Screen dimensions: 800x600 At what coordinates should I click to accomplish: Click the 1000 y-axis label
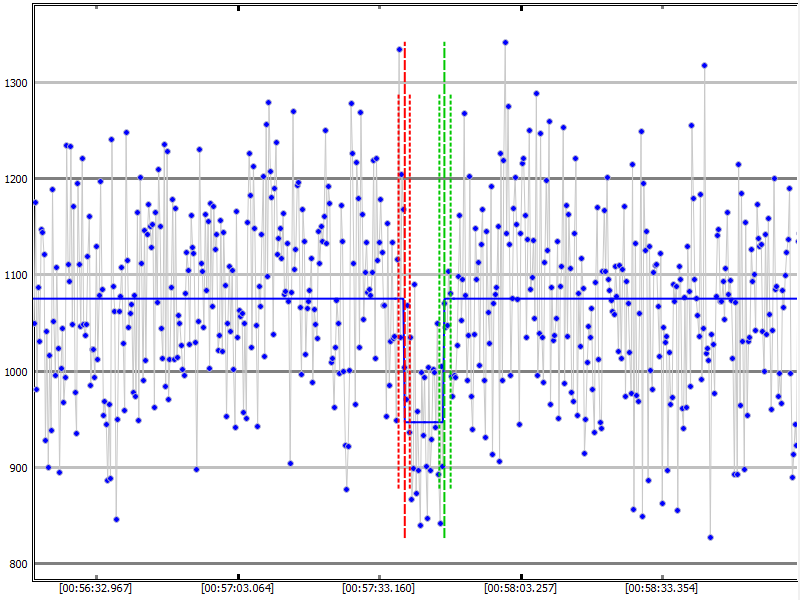coord(16,371)
